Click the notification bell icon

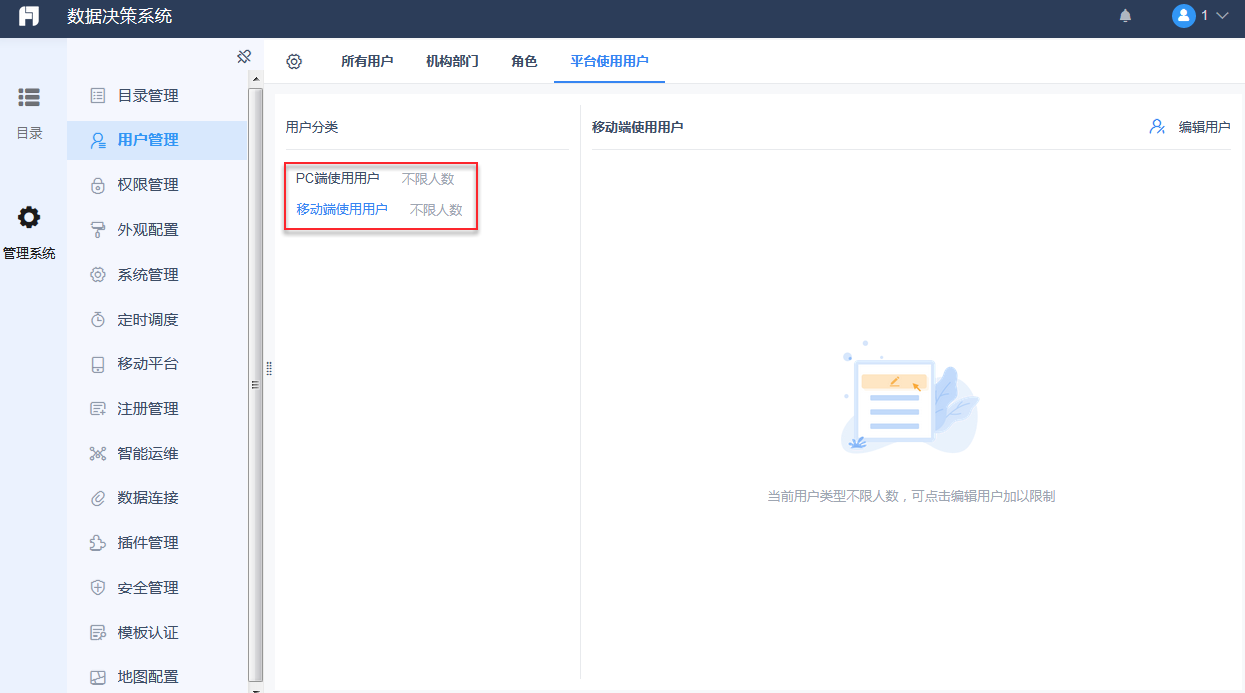coord(1125,17)
